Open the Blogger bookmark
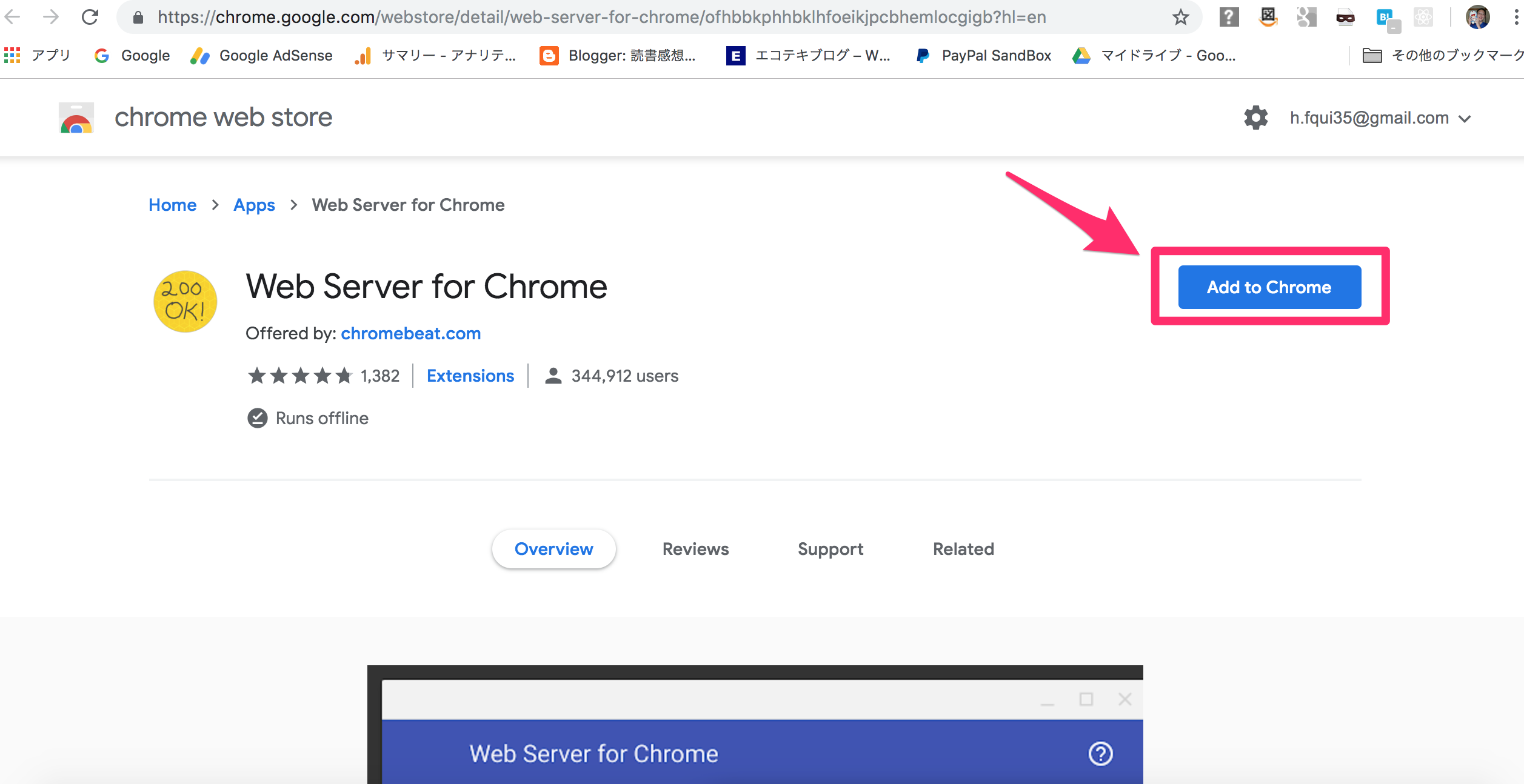 [x=618, y=56]
